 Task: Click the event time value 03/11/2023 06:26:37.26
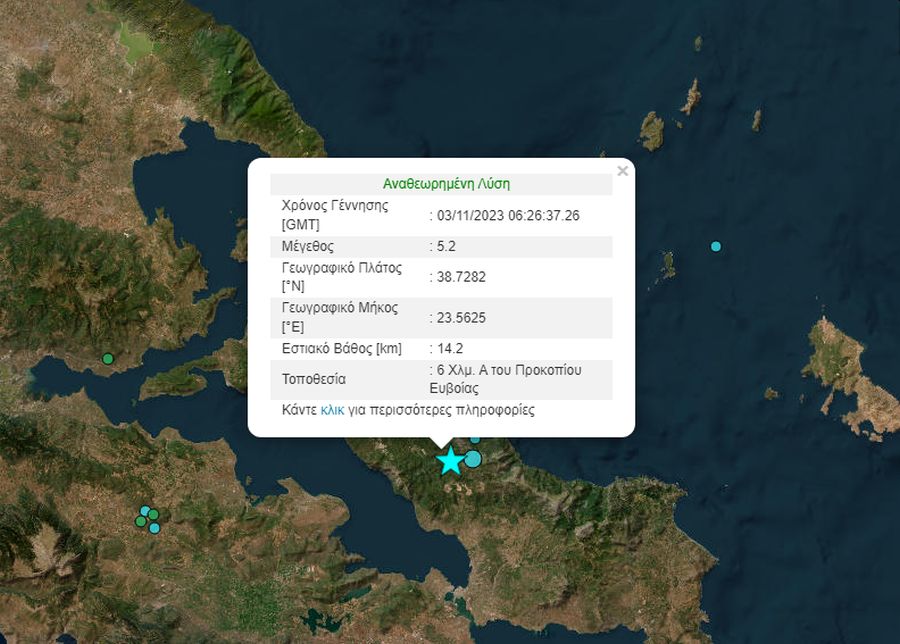tap(508, 215)
